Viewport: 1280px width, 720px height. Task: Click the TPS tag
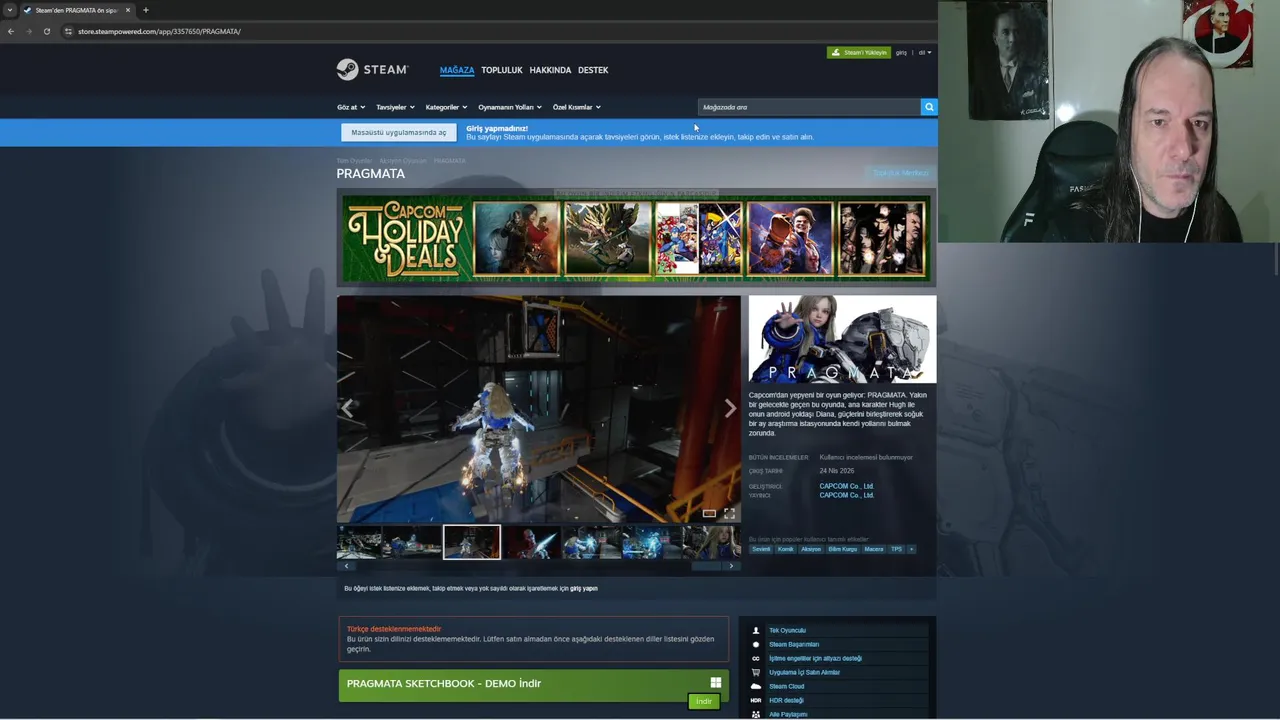coord(896,549)
